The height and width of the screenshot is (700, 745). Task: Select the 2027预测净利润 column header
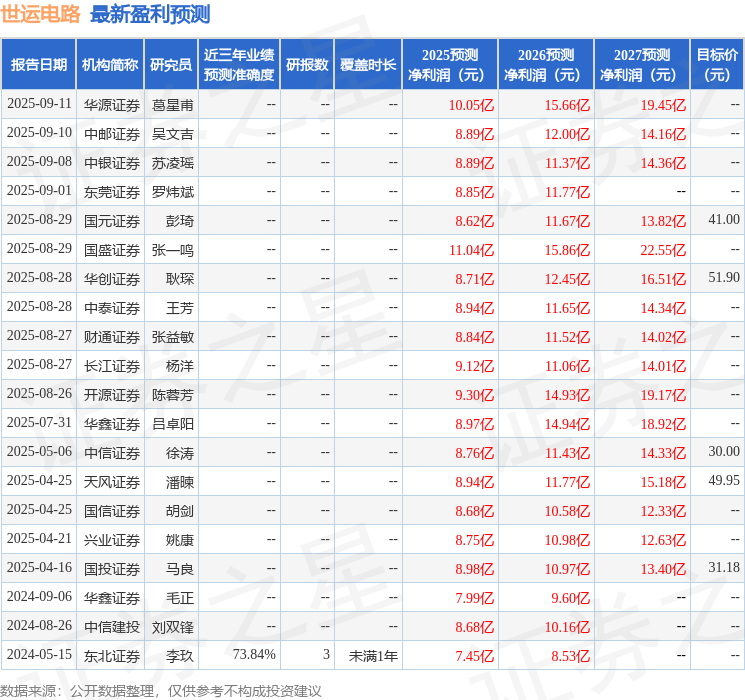click(x=641, y=65)
